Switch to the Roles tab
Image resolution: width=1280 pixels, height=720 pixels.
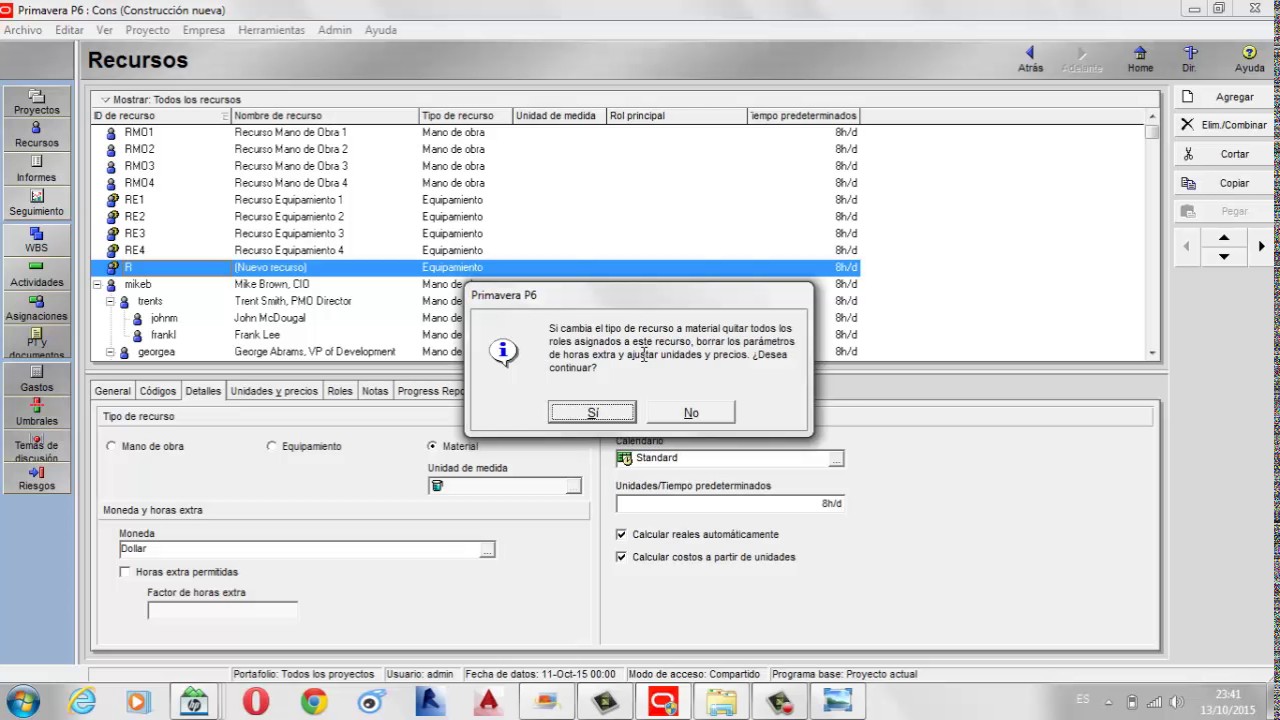[x=340, y=391]
